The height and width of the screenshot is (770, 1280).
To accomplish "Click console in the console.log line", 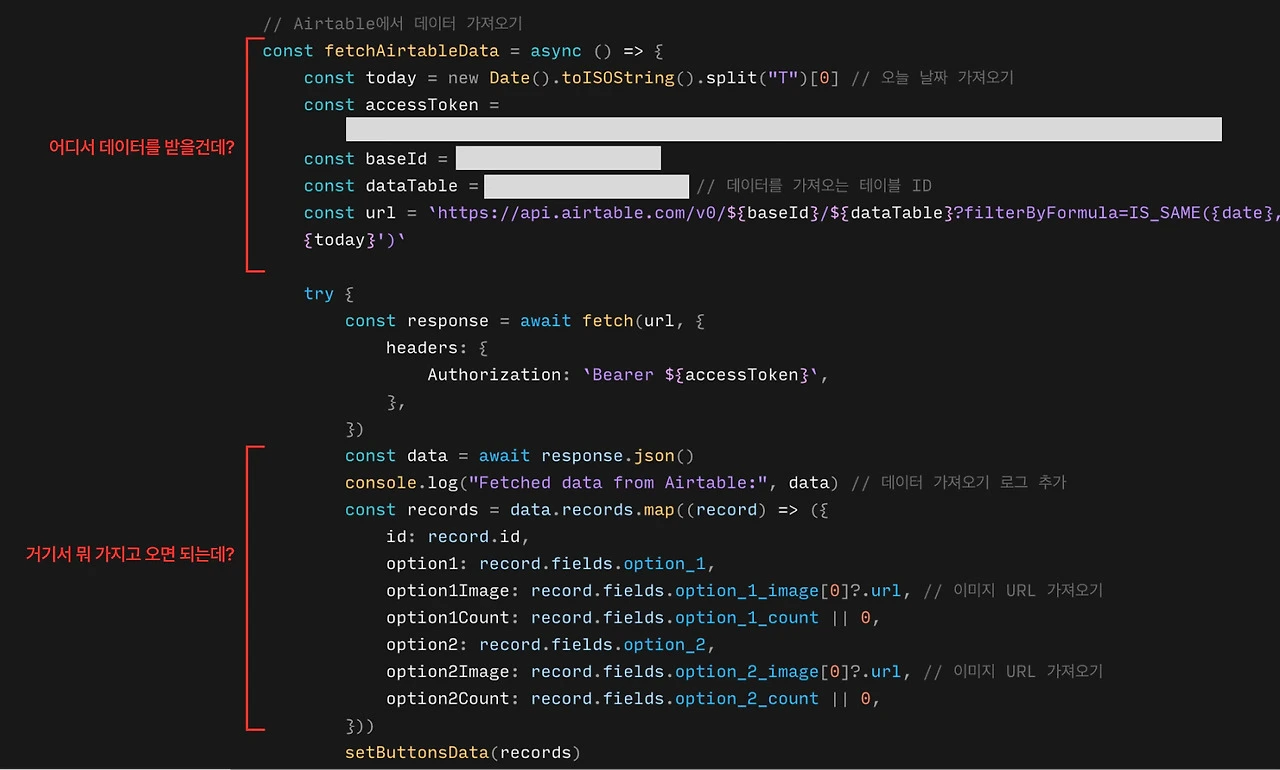I will coord(381,483).
